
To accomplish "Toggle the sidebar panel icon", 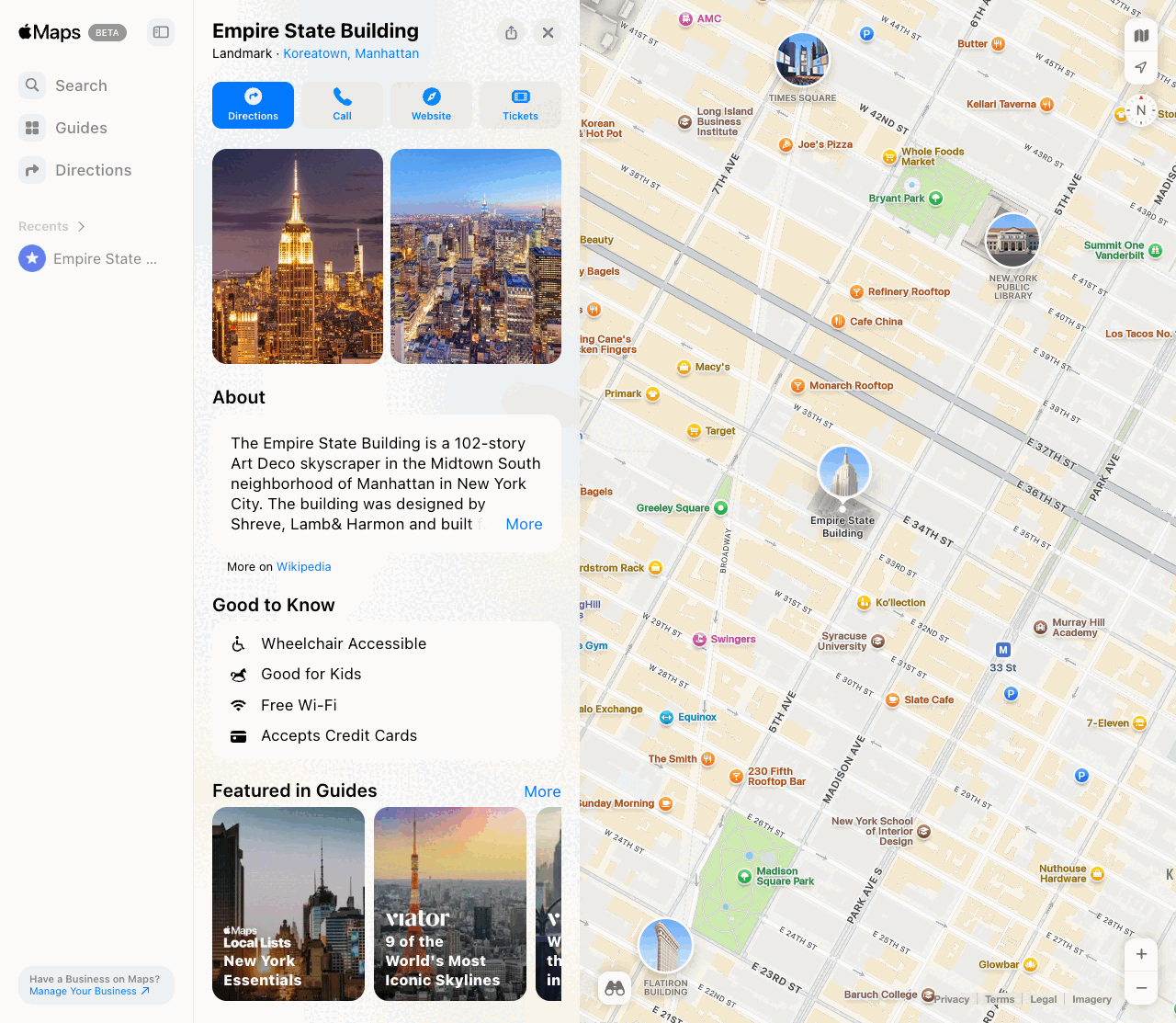I will click(x=161, y=32).
